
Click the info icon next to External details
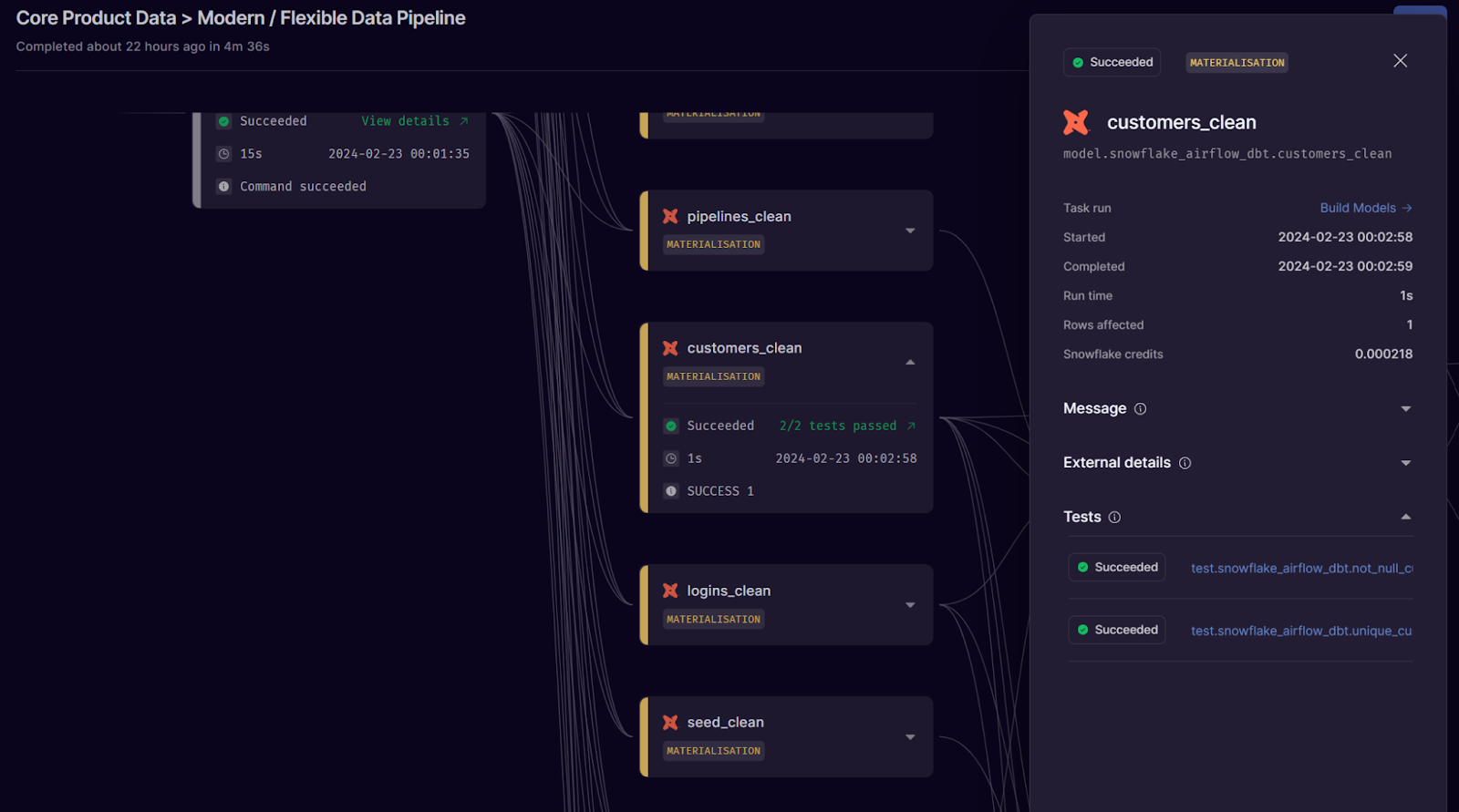1185,463
